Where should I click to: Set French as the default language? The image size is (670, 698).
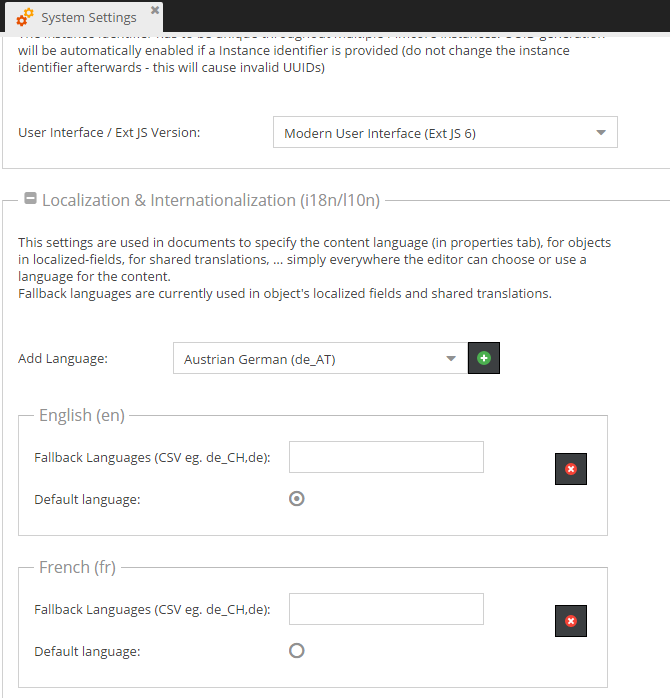pos(296,651)
